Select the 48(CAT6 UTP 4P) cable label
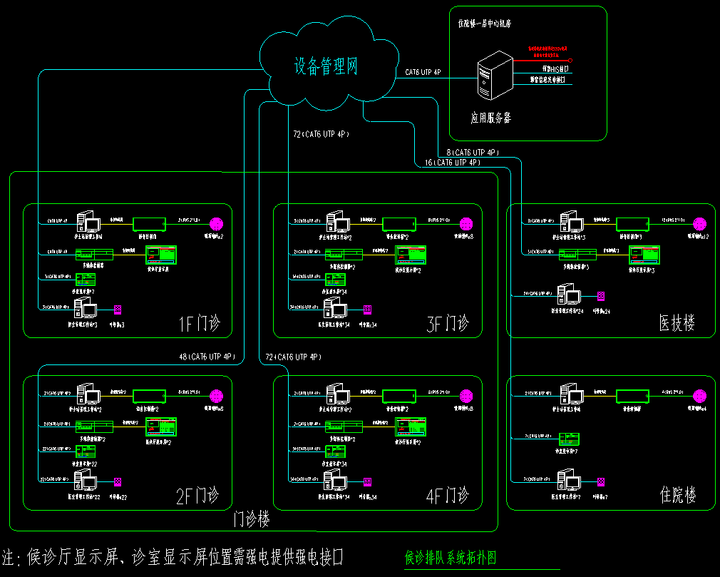 pyautogui.click(x=207, y=357)
